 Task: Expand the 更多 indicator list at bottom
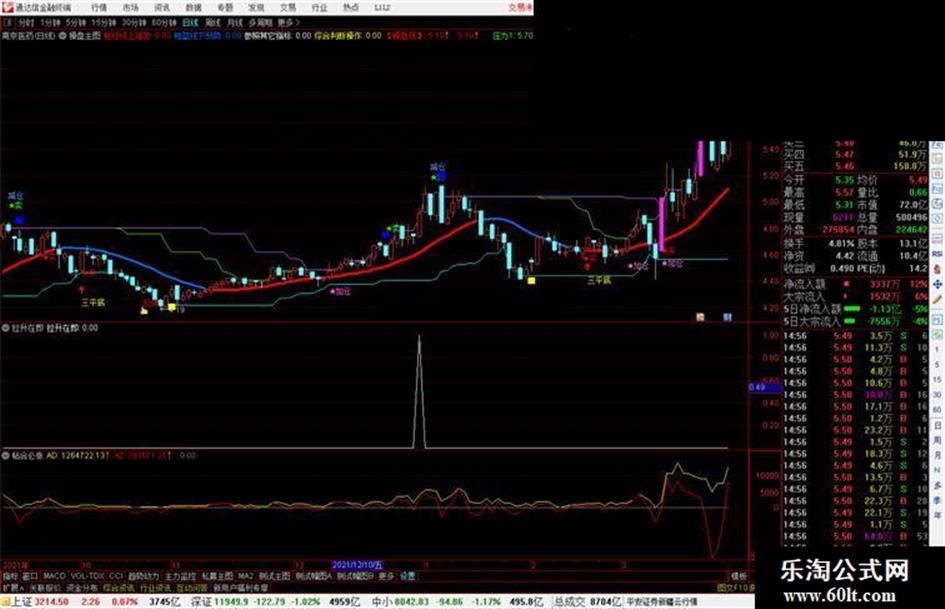point(386,576)
